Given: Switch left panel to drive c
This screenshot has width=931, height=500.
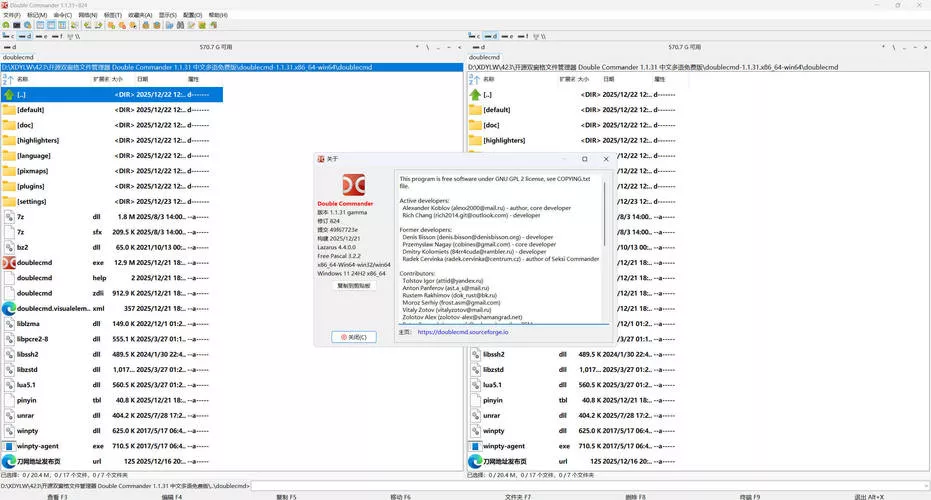Looking at the screenshot, I should click(9, 36).
